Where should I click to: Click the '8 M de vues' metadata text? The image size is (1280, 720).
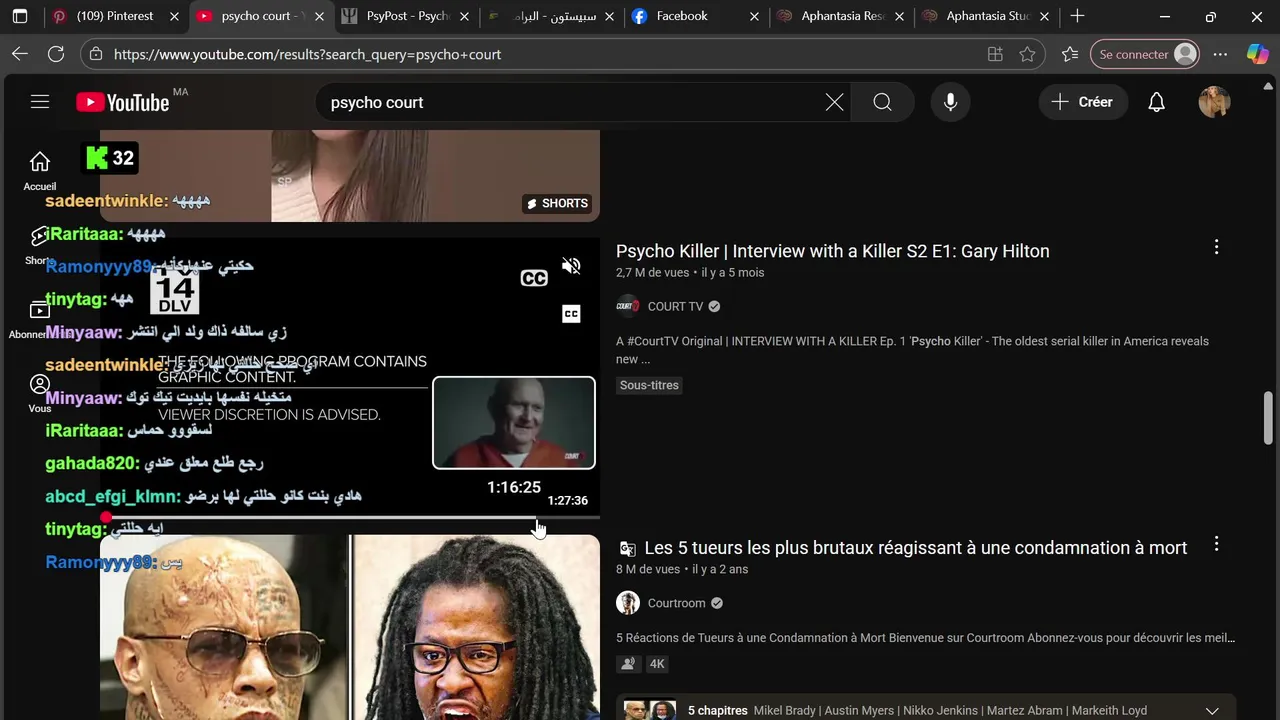pos(648,569)
